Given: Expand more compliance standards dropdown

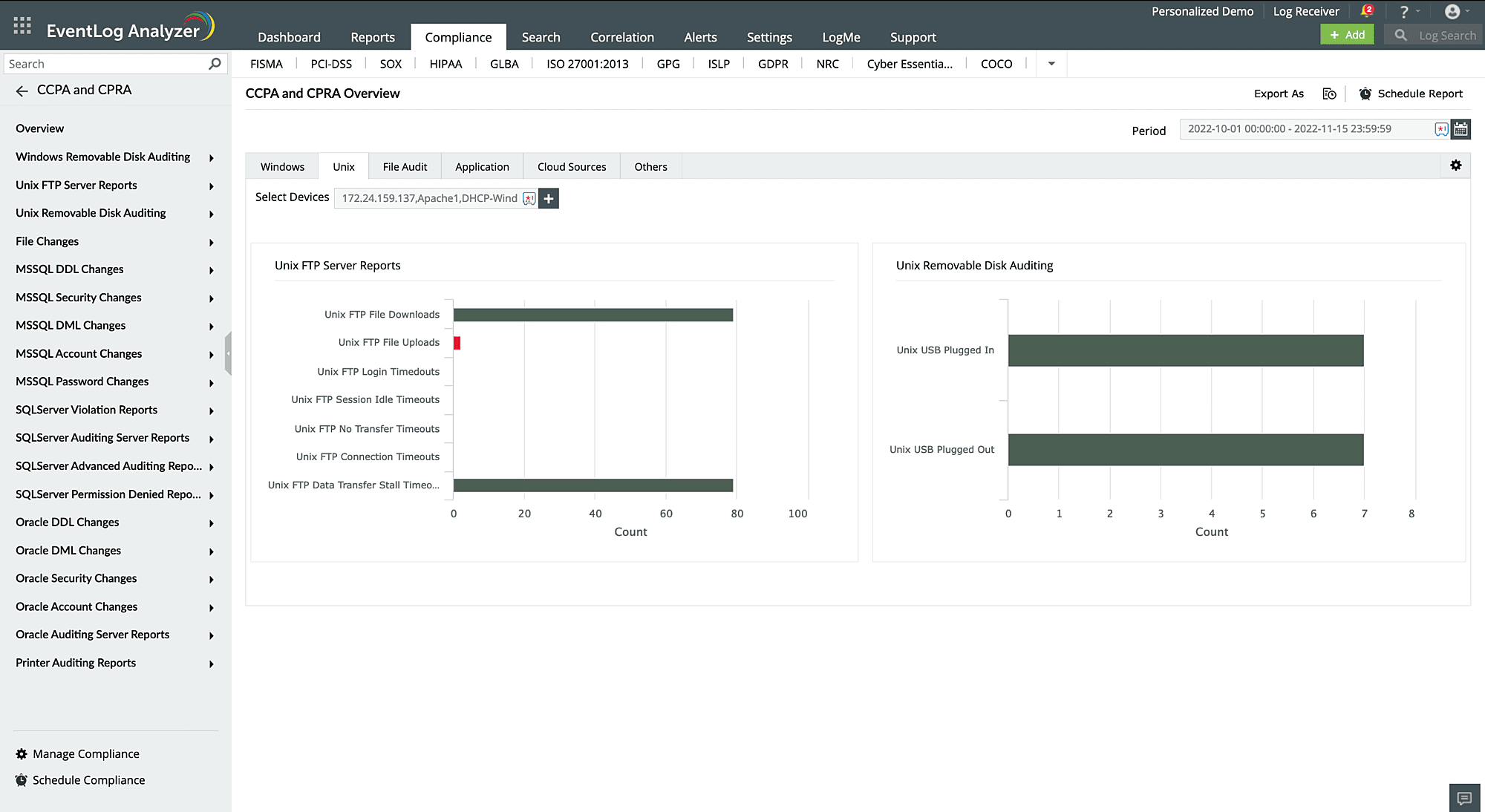Looking at the screenshot, I should (1051, 64).
